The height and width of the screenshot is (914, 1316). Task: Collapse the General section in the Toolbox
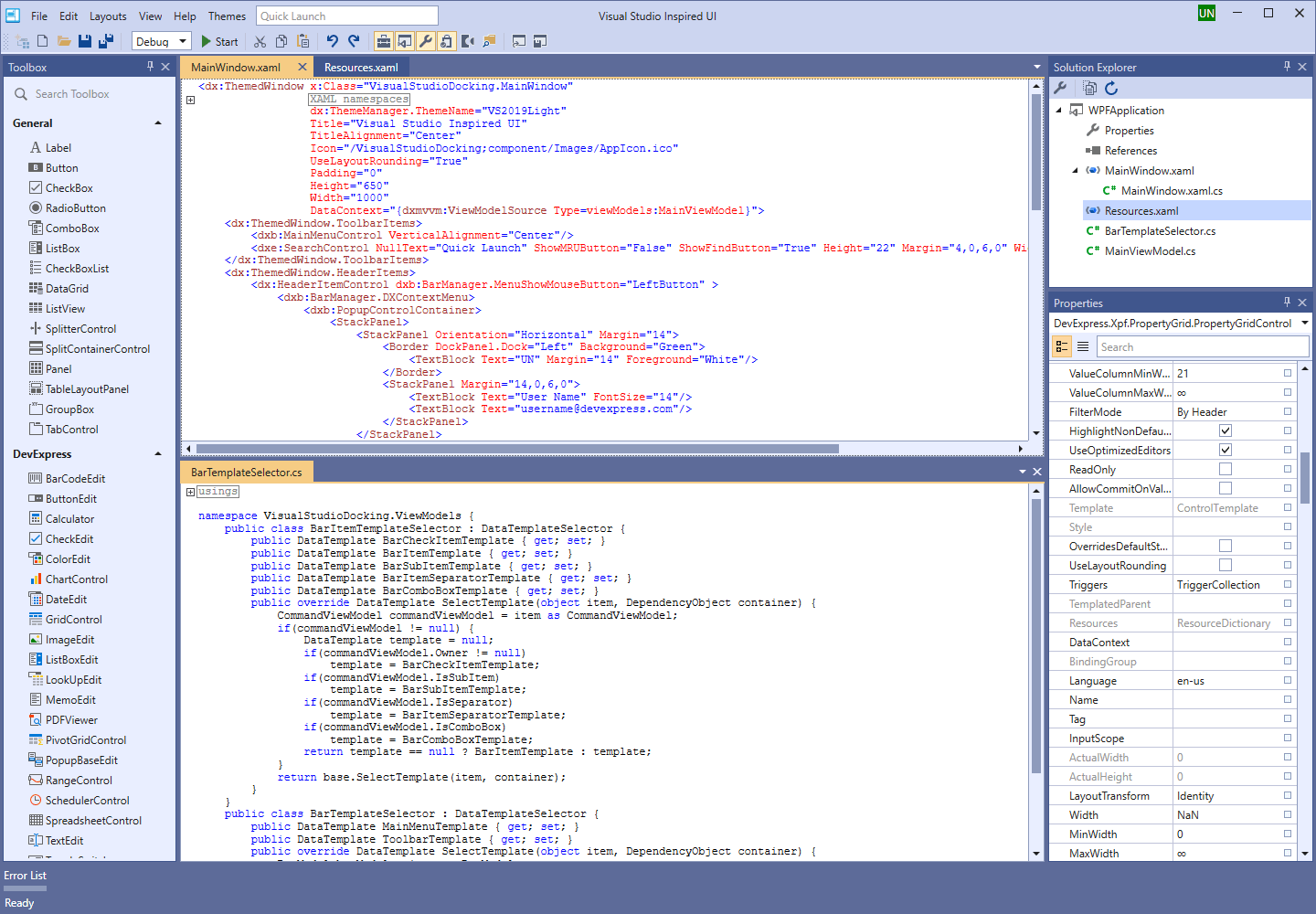[157, 122]
